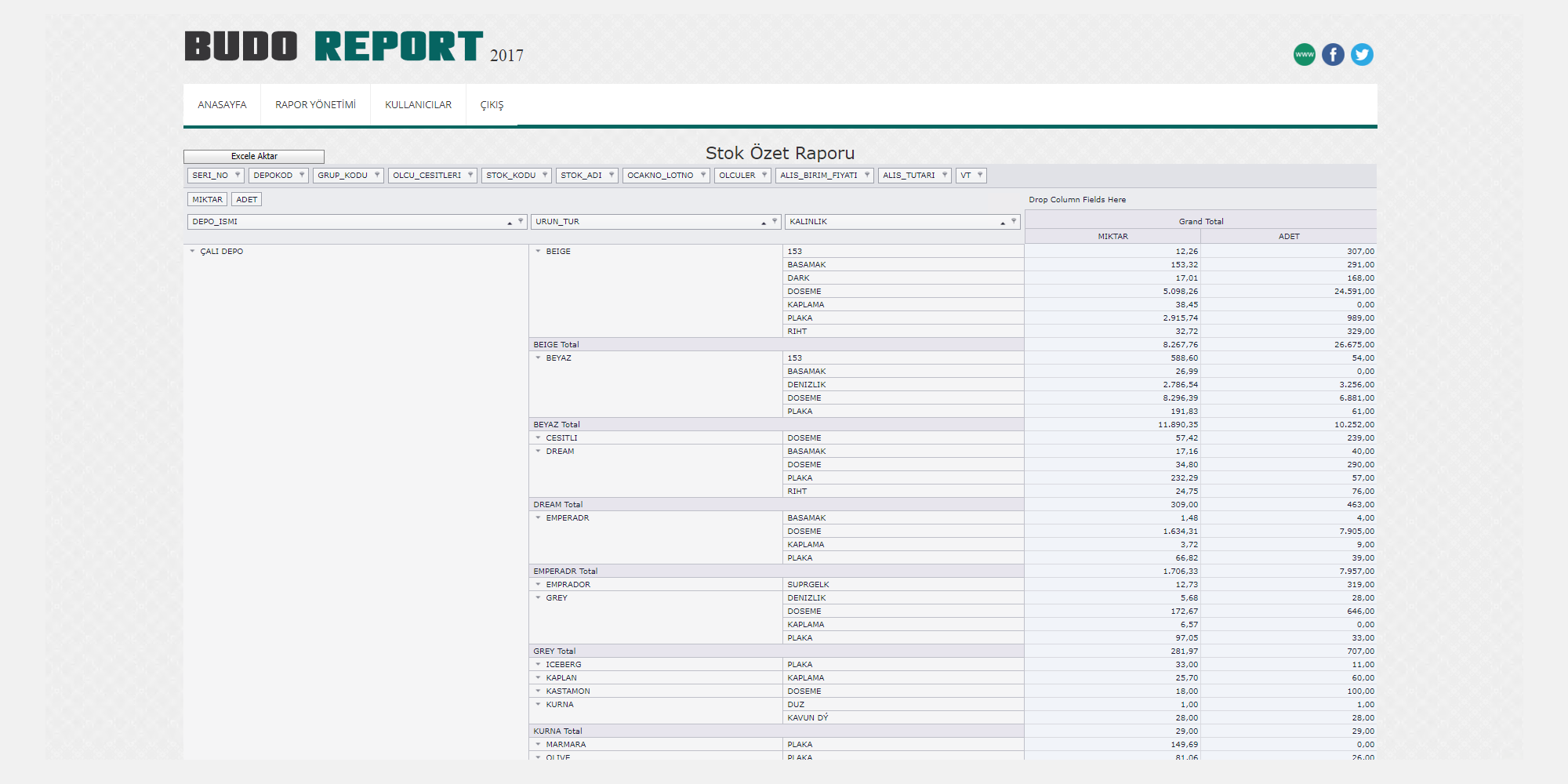Click the sort arrow on DEPO_ISMI header

coord(510,223)
